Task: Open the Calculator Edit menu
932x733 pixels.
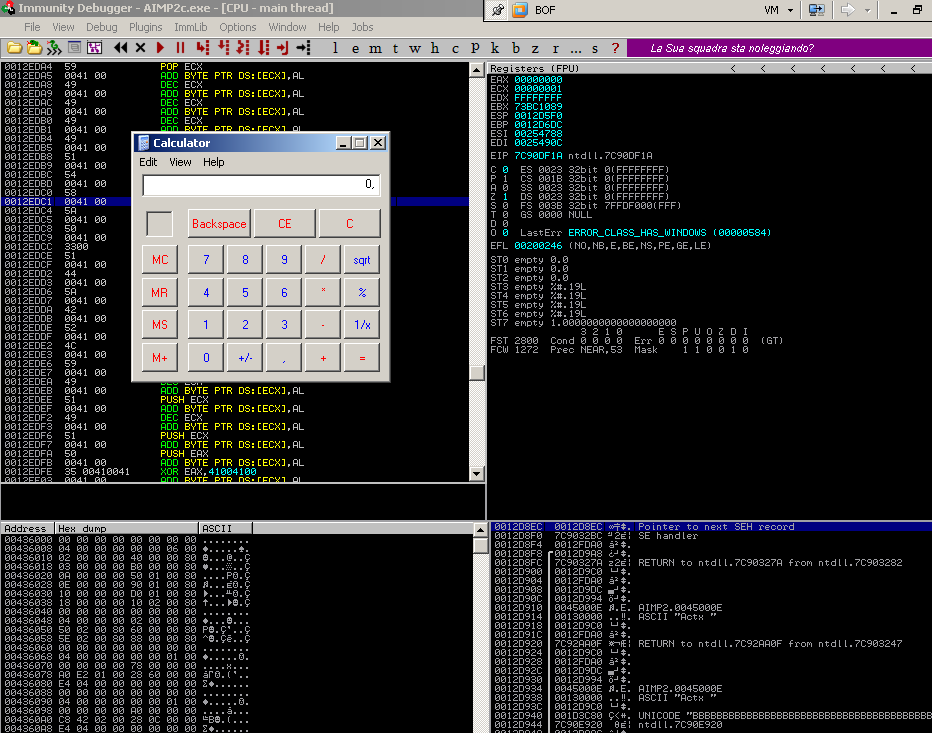Action: click(x=148, y=162)
